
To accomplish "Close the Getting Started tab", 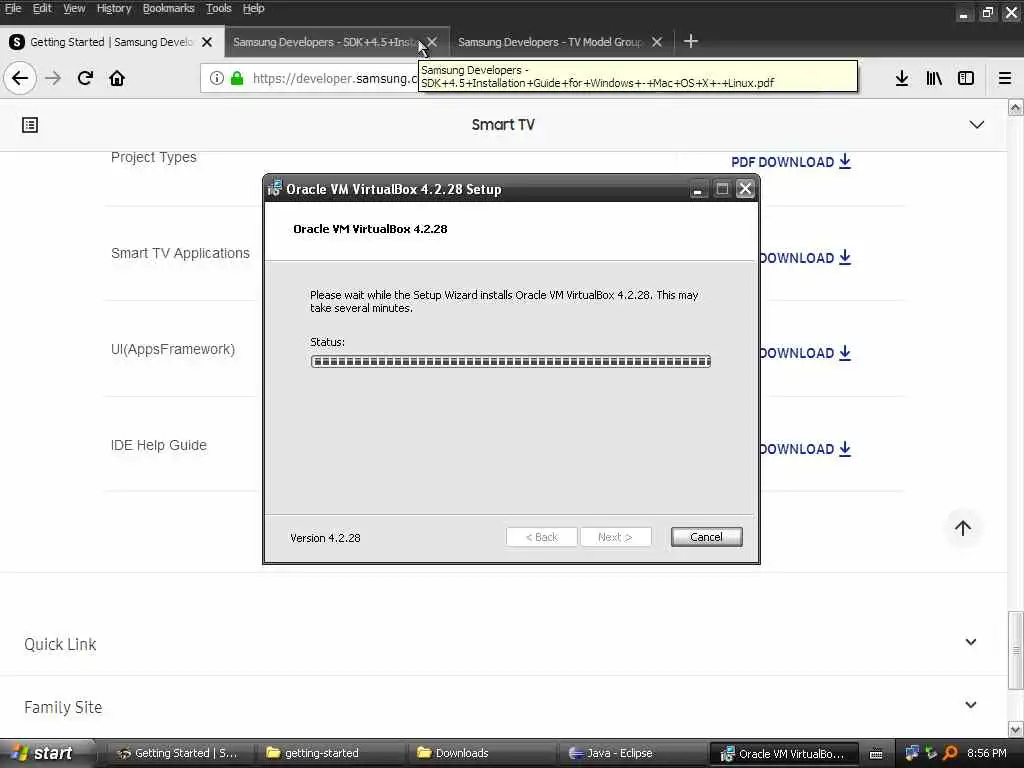I will click(207, 42).
